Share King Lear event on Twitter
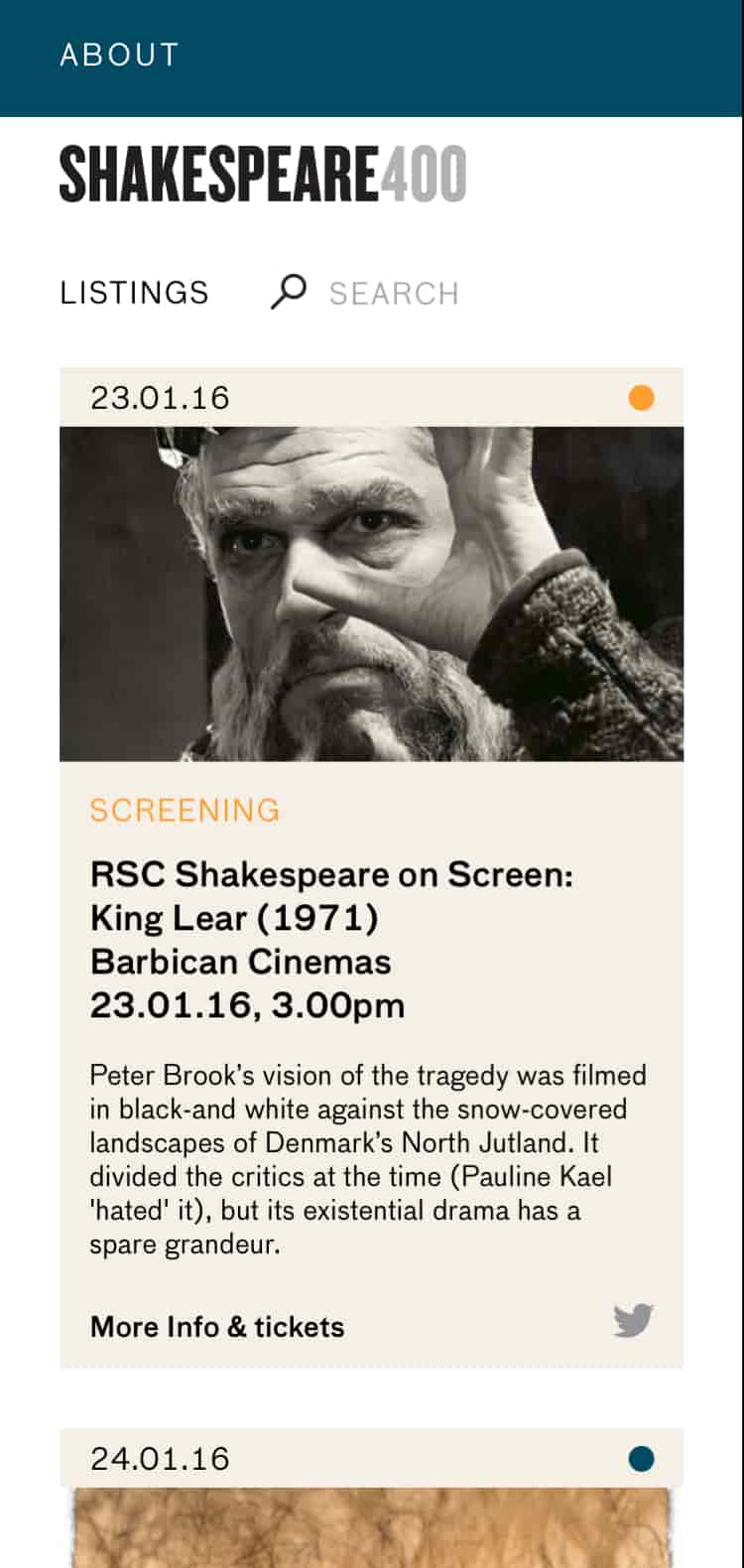 click(x=633, y=1321)
